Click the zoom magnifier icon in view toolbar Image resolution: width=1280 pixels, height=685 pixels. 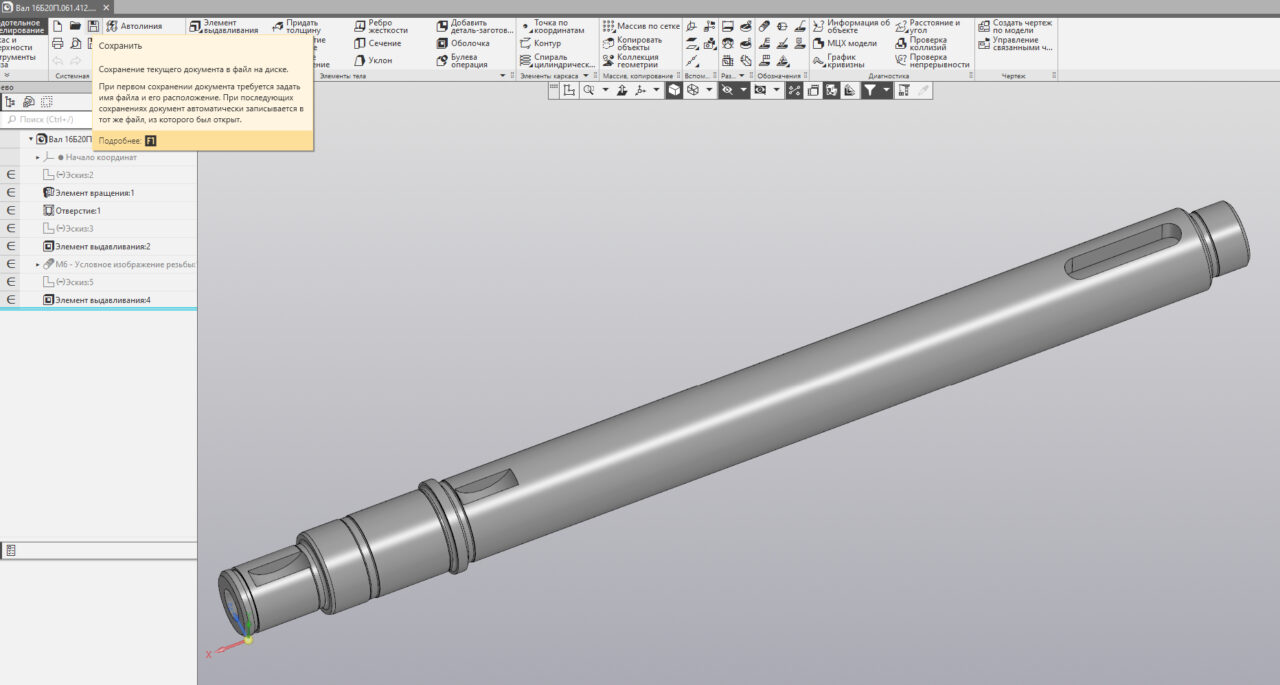pyautogui.click(x=589, y=90)
